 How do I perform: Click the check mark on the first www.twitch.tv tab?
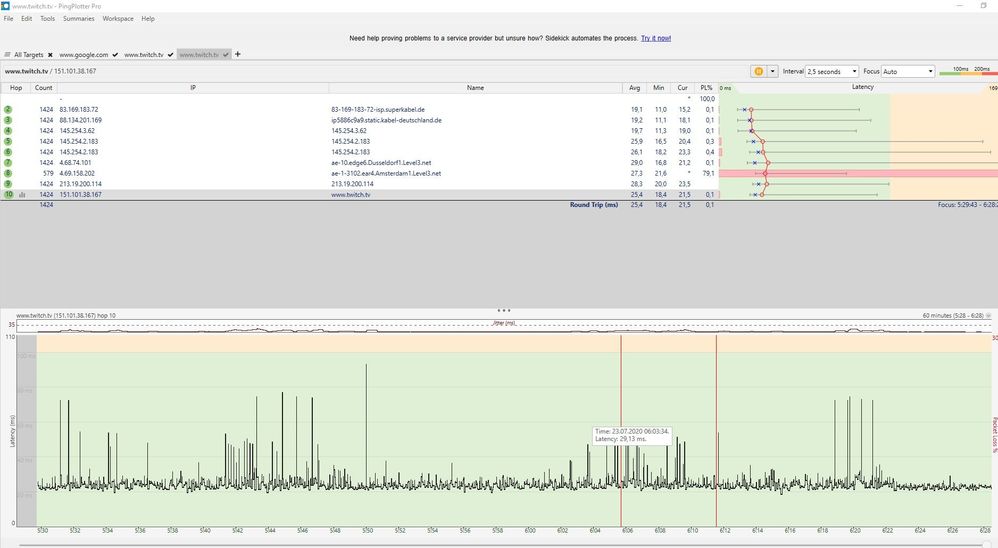[171, 54]
